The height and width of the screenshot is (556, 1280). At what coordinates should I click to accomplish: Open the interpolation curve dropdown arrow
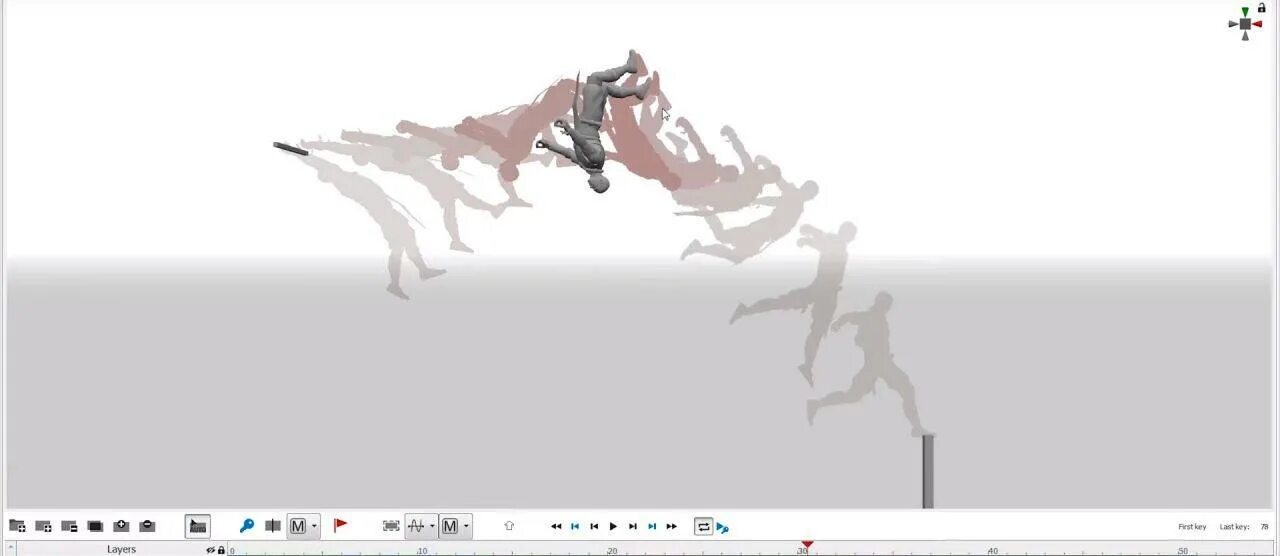pyautogui.click(x=433, y=526)
